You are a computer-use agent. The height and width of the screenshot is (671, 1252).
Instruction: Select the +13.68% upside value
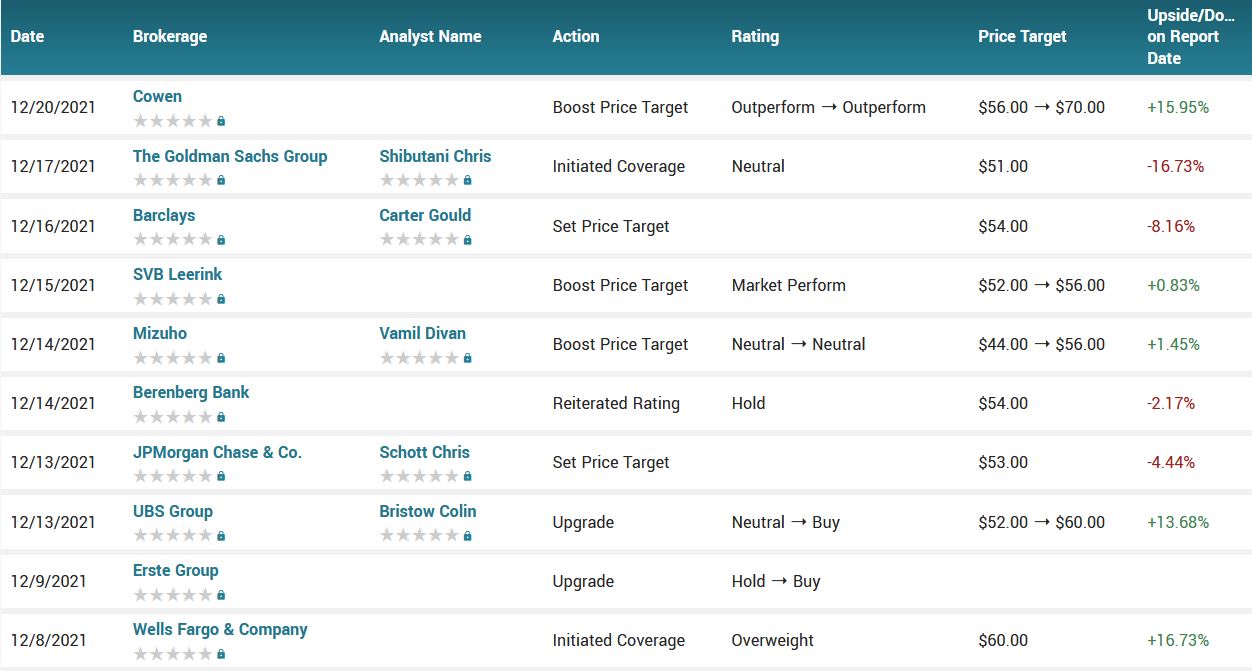pyautogui.click(x=1178, y=522)
